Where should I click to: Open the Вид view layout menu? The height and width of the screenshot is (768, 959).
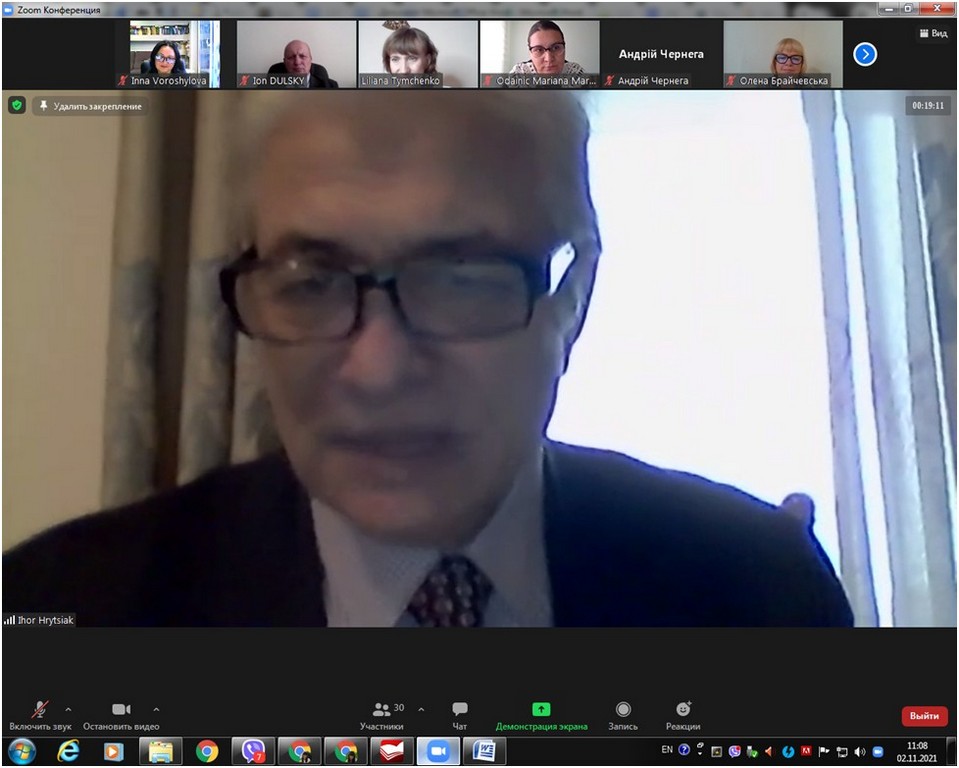coord(932,33)
